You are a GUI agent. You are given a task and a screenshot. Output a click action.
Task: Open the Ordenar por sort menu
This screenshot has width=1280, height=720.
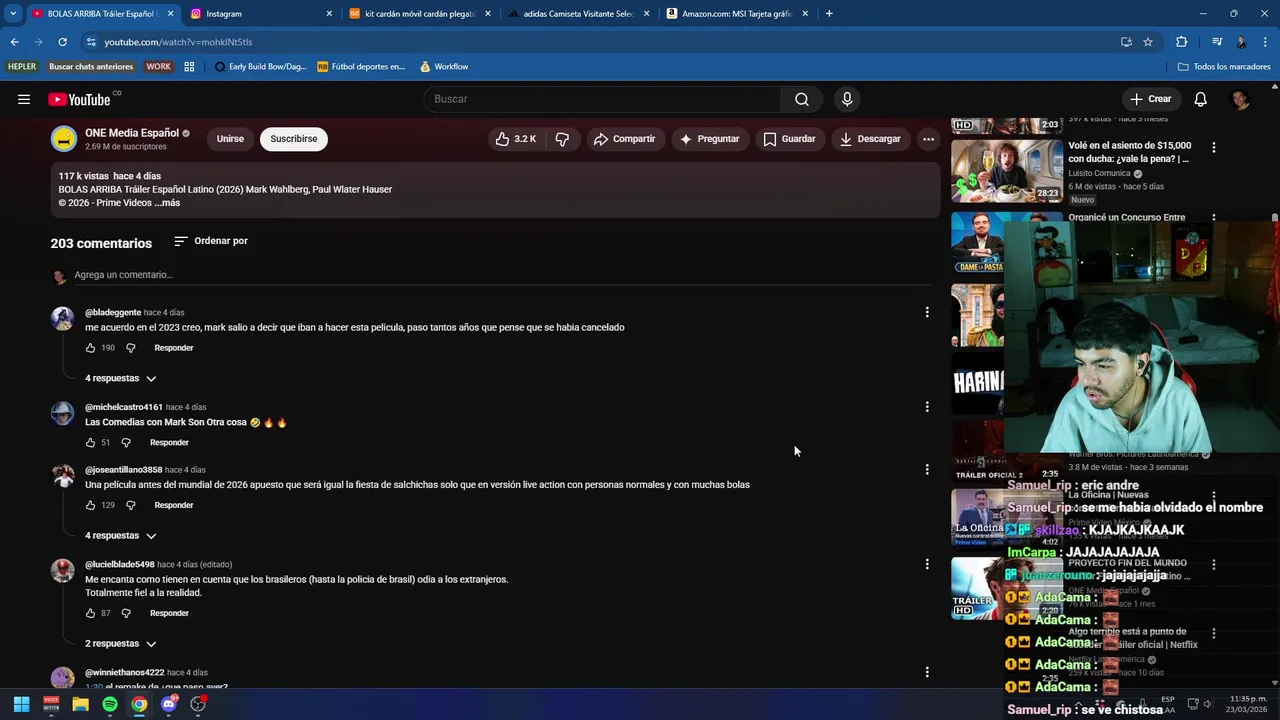211,241
